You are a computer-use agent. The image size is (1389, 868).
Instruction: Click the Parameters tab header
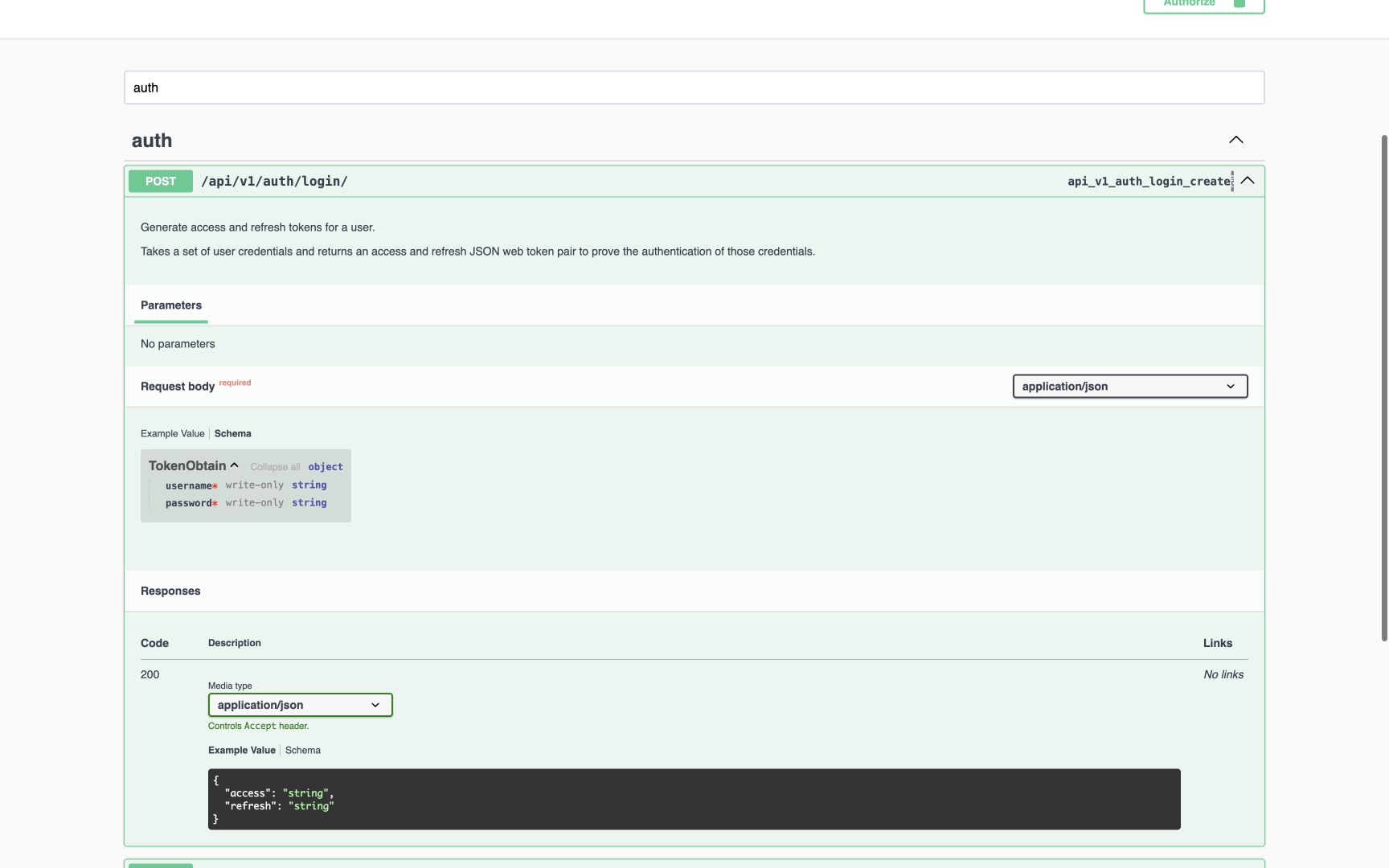(x=171, y=305)
